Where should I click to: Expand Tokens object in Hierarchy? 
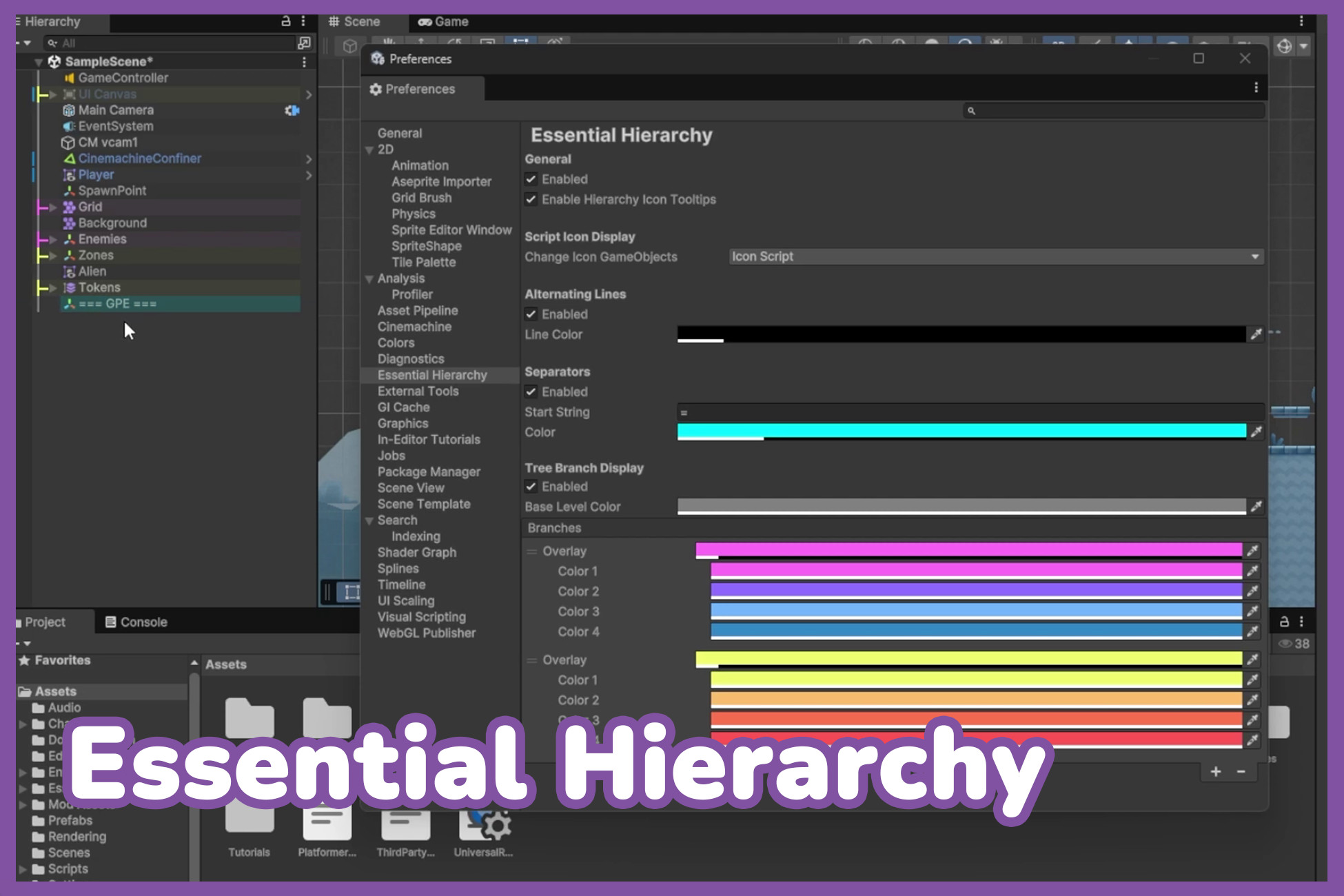[53, 287]
